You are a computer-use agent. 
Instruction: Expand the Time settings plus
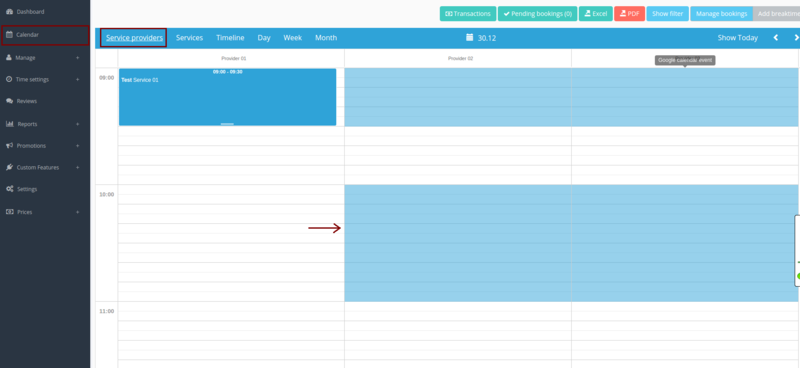[x=78, y=80]
